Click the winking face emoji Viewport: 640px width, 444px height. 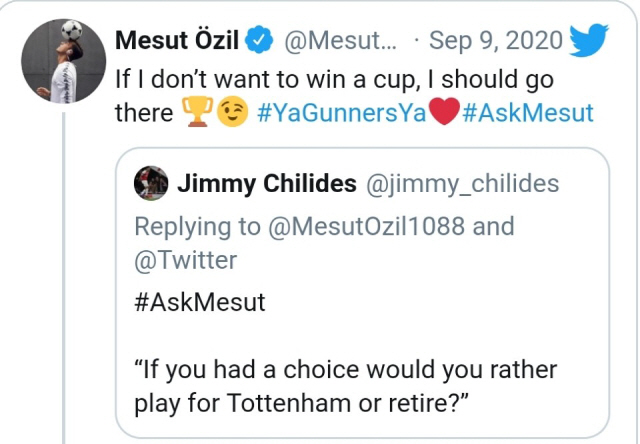pyautogui.click(x=232, y=112)
